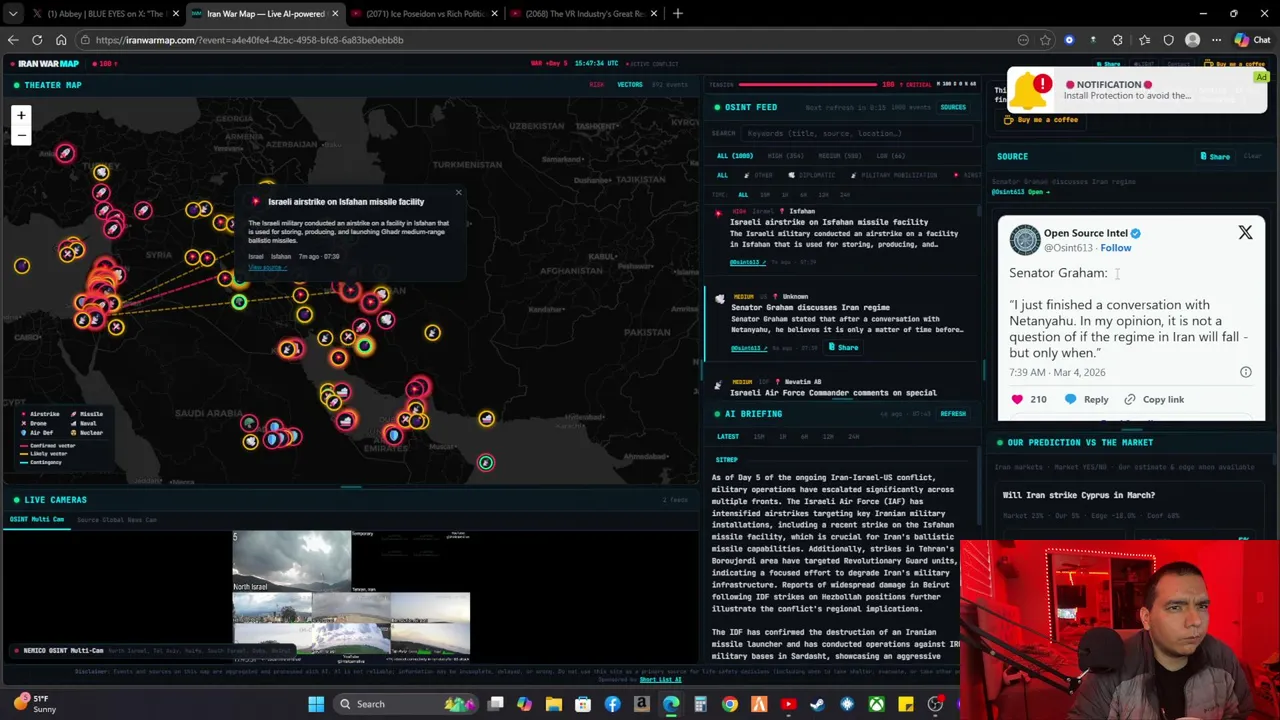Screen dimensions: 1280x720
Task: Clear the Source panel
Action: point(1252,157)
